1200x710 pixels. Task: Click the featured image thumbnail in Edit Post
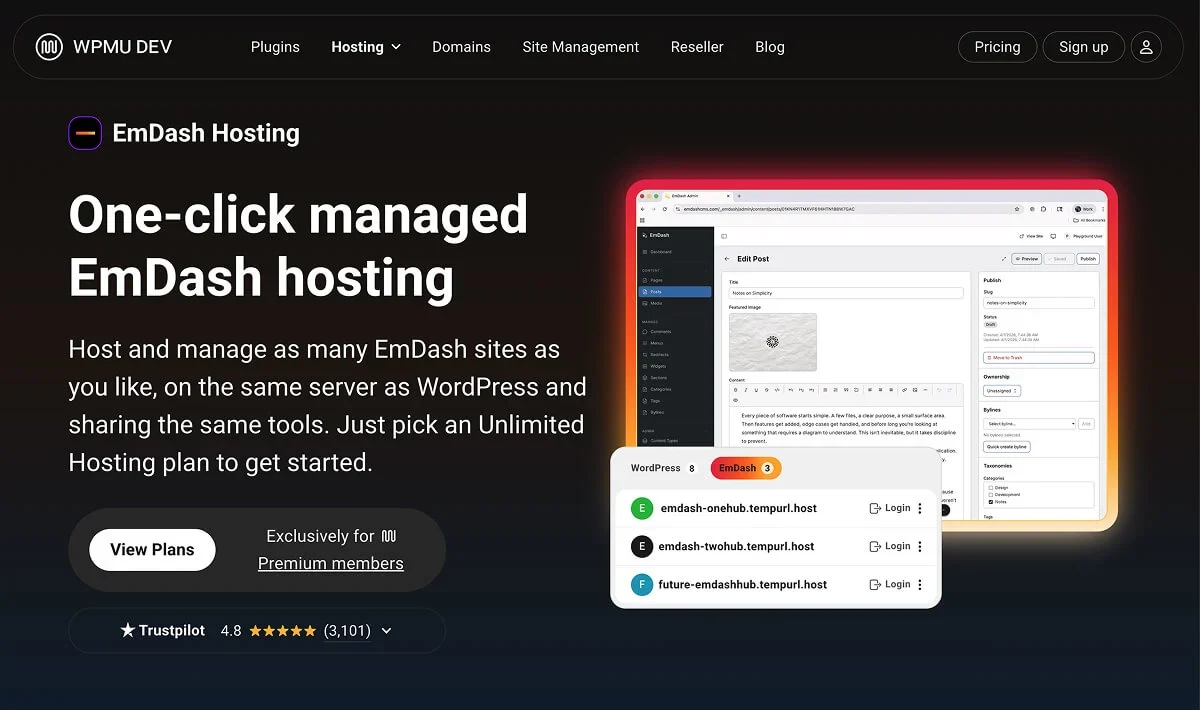pos(772,342)
